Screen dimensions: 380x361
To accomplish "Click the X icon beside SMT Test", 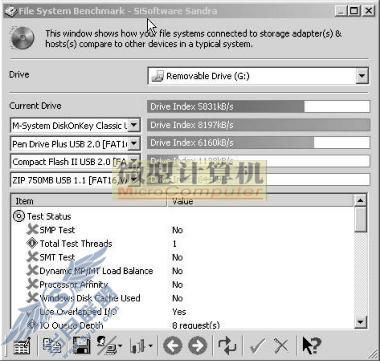I will pos(32,257).
